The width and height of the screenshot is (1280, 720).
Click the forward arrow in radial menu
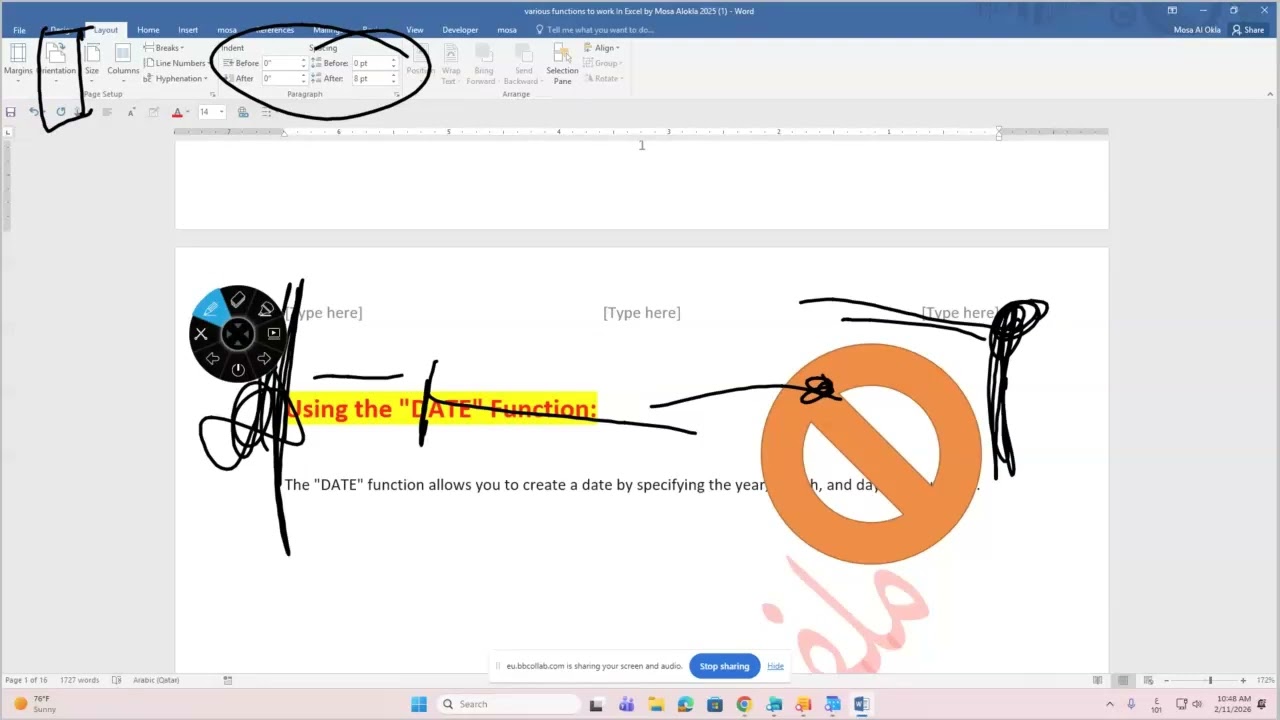coord(264,358)
